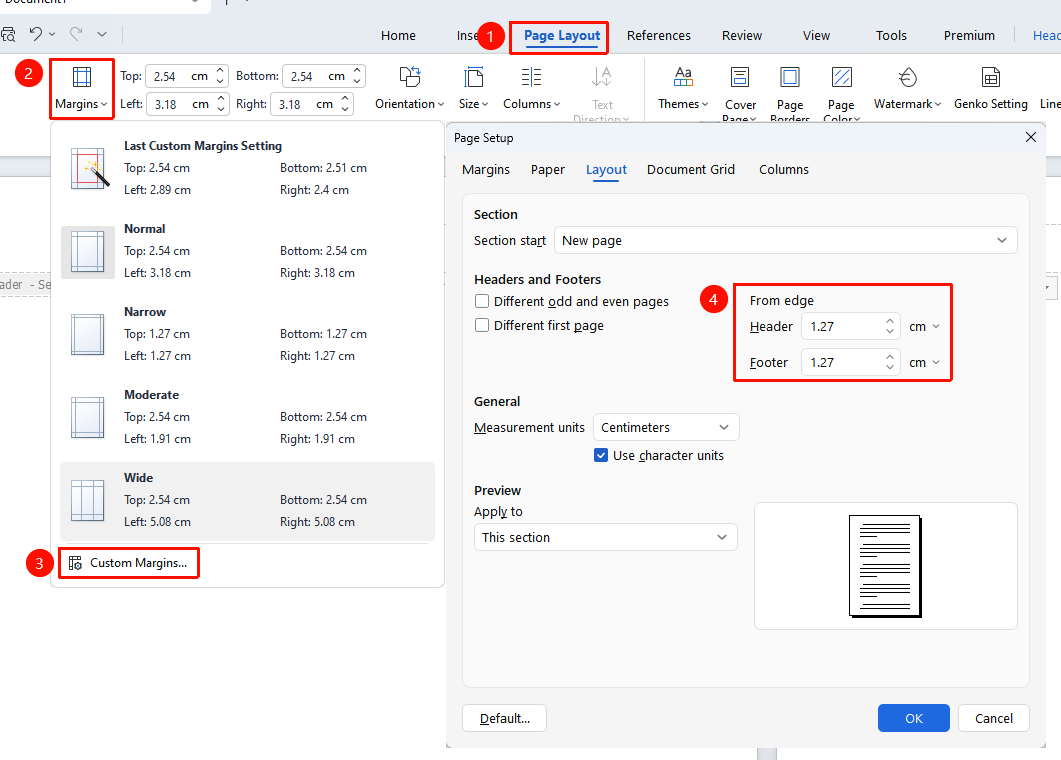Select the Wide margins preset
1061x760 pixels.
point(248,500)
